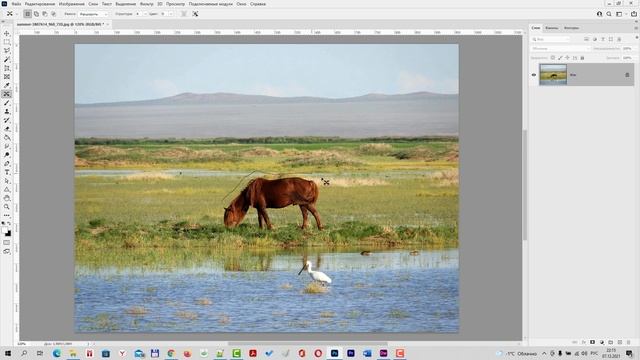Open the Редактирование menu

(40, 4)
